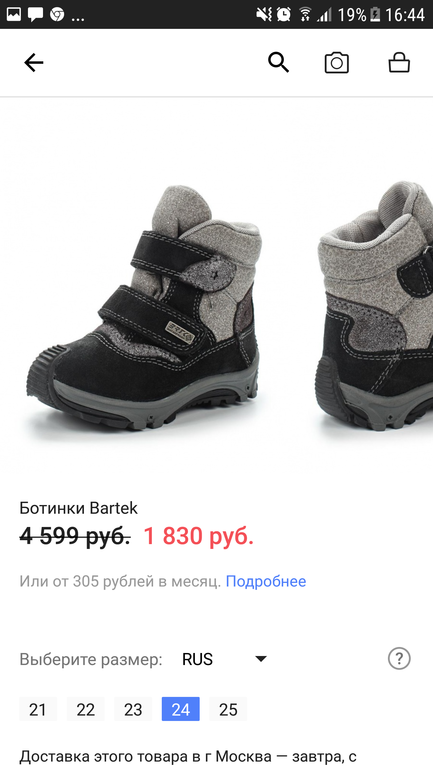This screenshot has height=770, width=433.
Task: Open the shopping bag cart
Action: 399,63
